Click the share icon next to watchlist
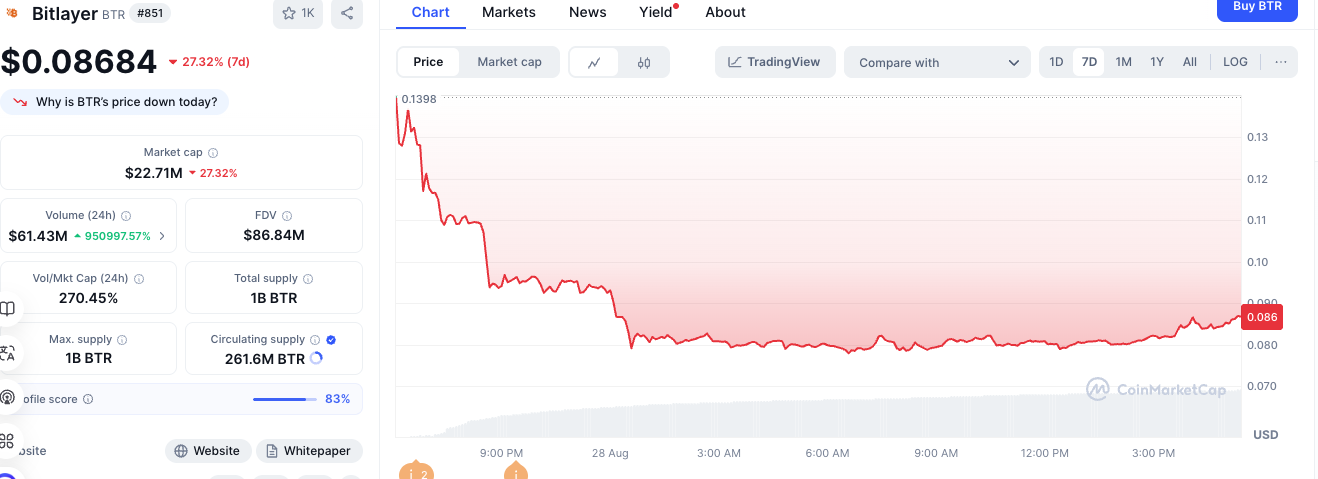The image size is (1318, 479). click(347, 13)
